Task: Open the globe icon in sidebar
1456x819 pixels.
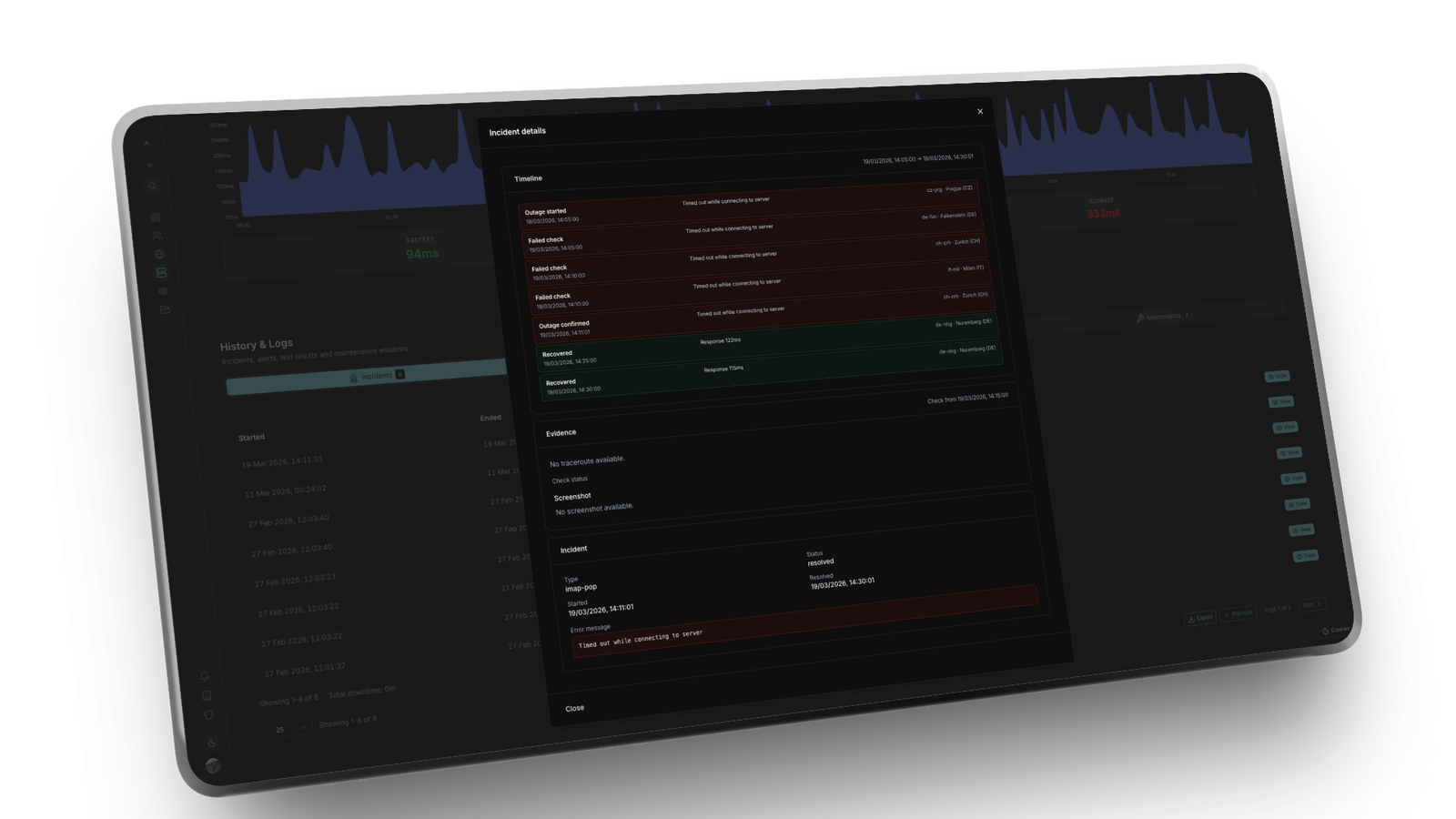Action: coord(159,254)
